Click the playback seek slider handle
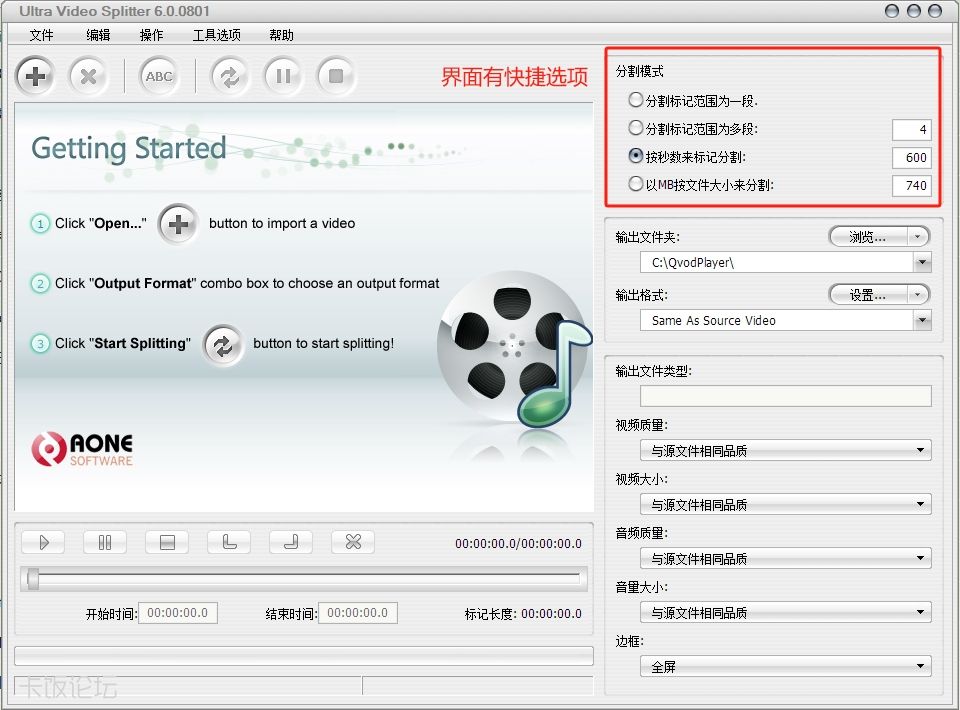 (x=33, y=578)
